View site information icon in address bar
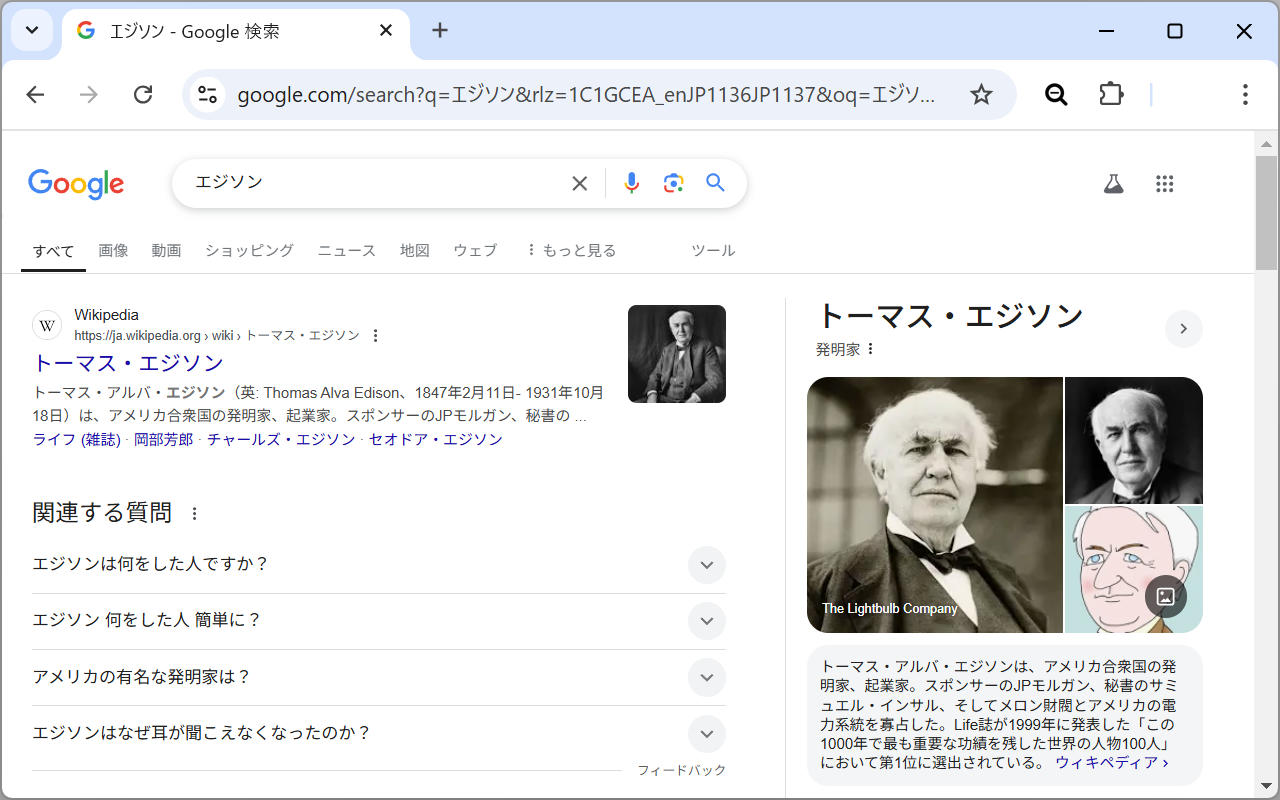Image resolution: width=1280 pixels, height=800 pixels. [x=207, y=95]
